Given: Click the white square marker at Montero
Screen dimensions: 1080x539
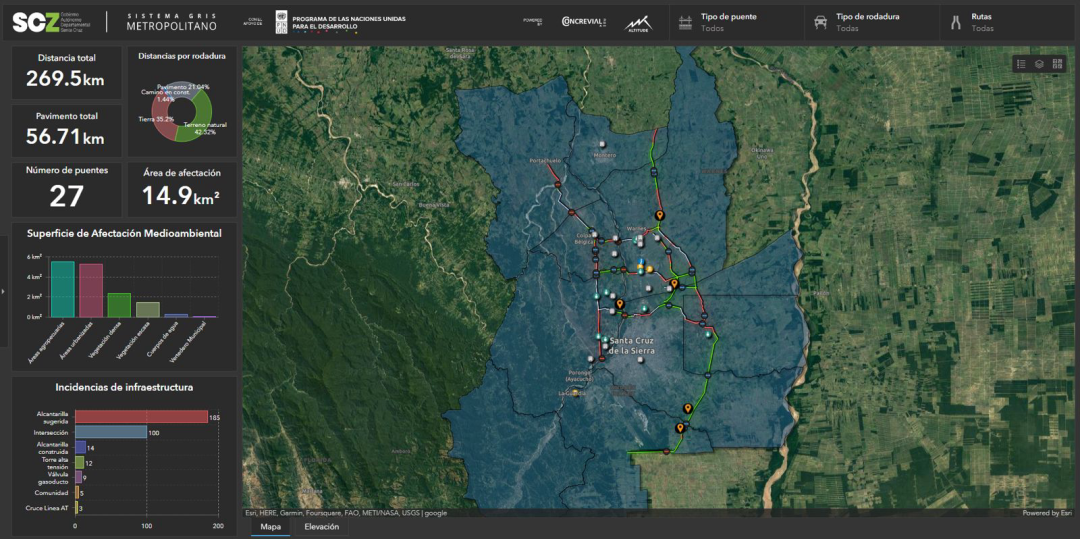Looking at the screenshot, I should [x=603, y=145].
